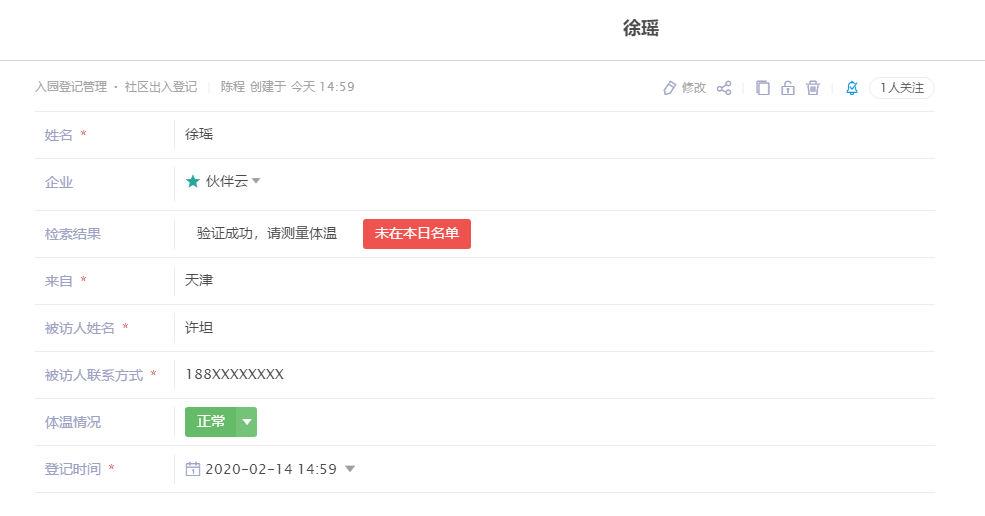Screen dimensions: 985x516
Task: Click the phone value 188XXXXXXXX
Action: pyautogui.click(x=234, y=375)
